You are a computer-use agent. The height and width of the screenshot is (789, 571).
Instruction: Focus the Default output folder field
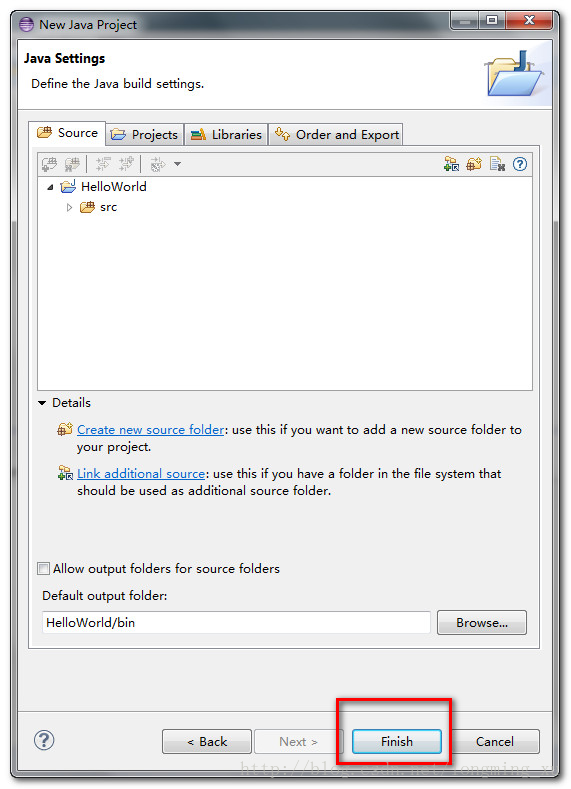(236, 622)
